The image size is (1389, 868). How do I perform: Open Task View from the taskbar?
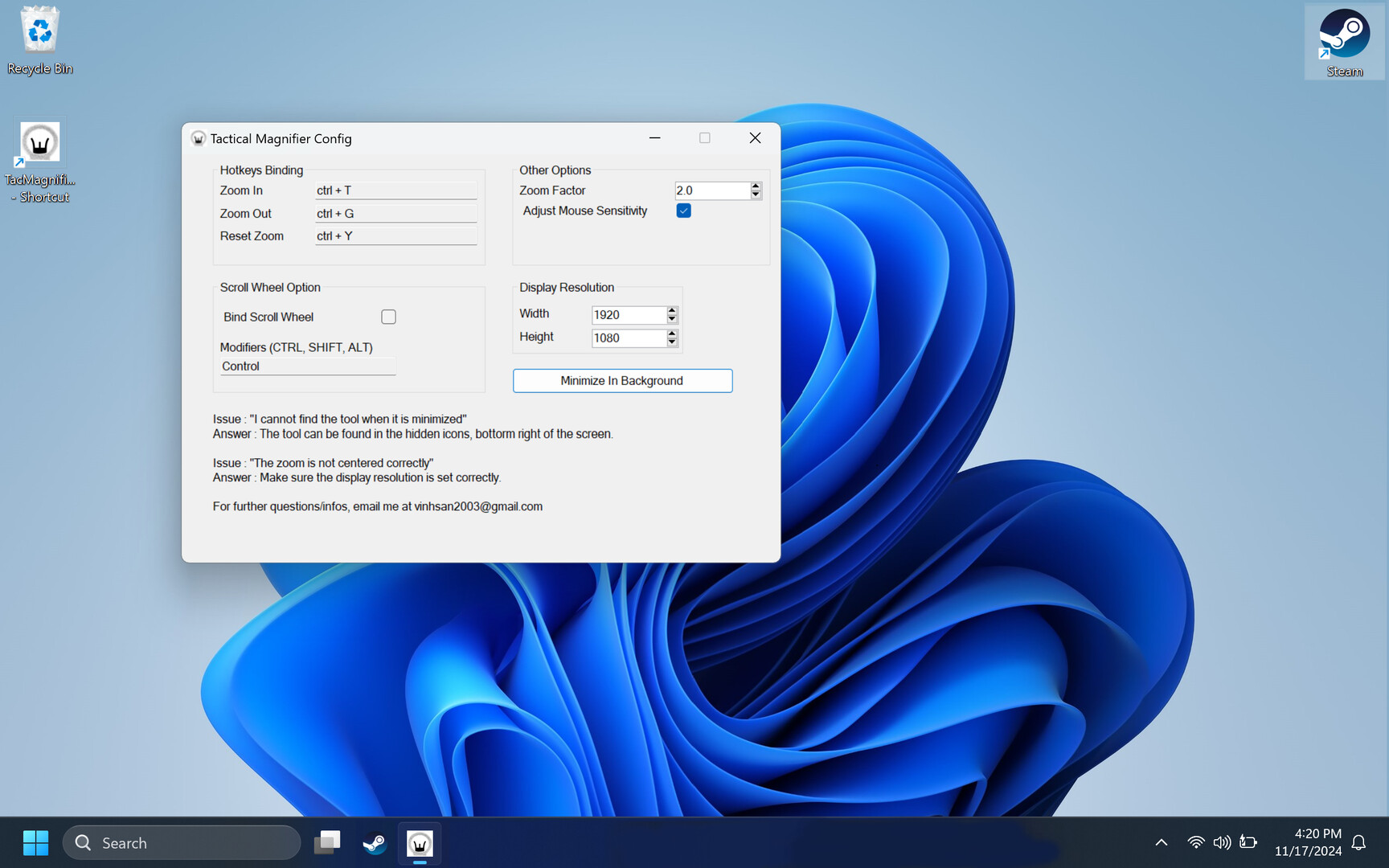327,843
